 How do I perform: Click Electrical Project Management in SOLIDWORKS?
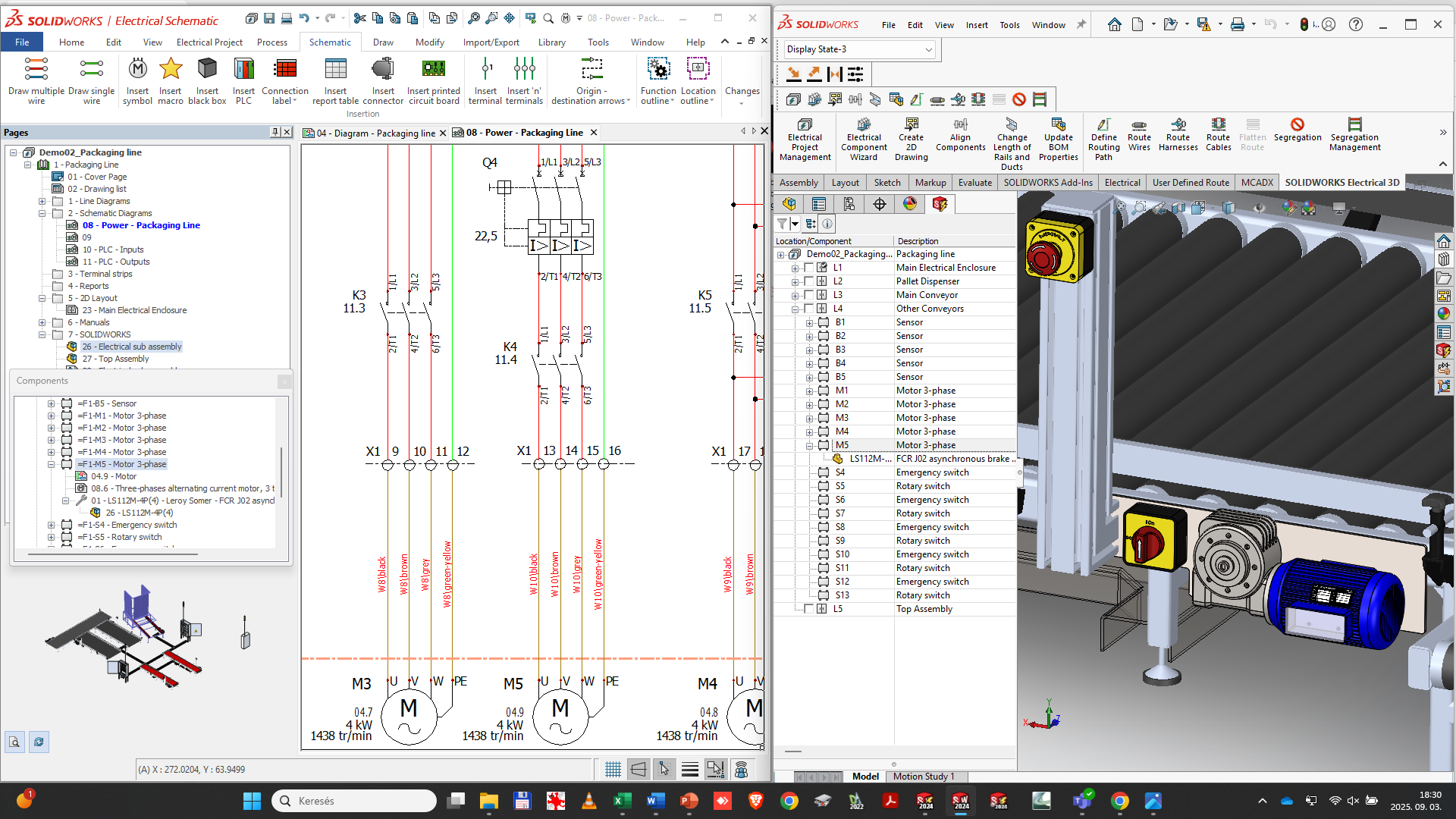(805, 140)
